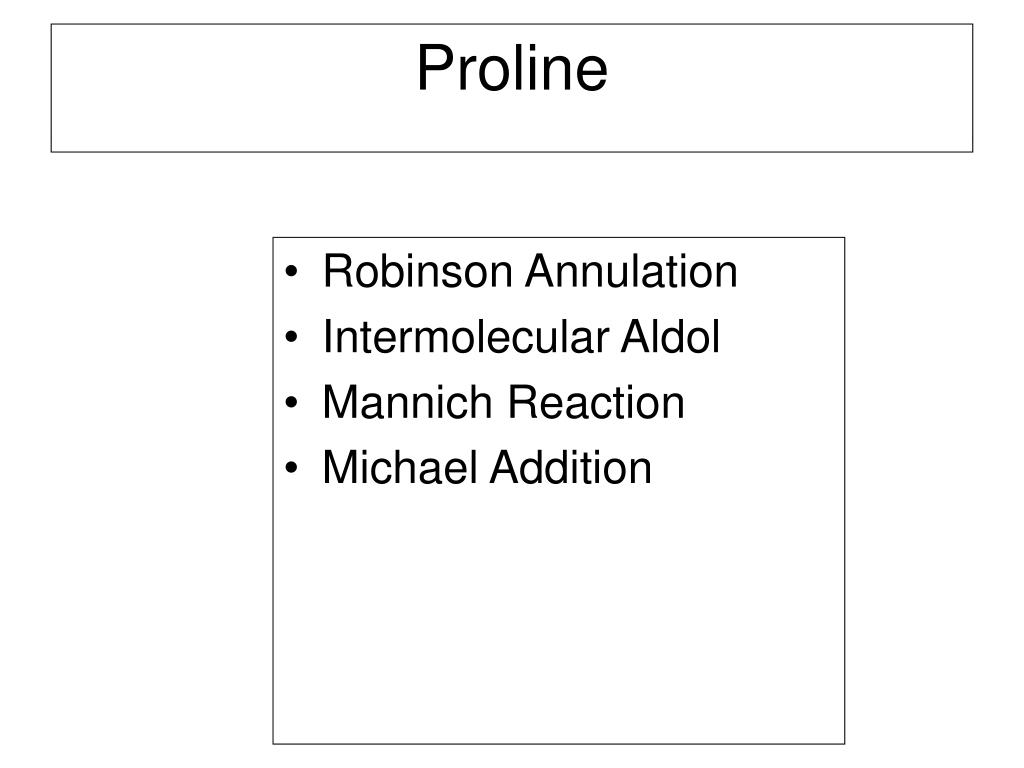
Task: Click the word Intermolecular
Action: tap(466, 337)
